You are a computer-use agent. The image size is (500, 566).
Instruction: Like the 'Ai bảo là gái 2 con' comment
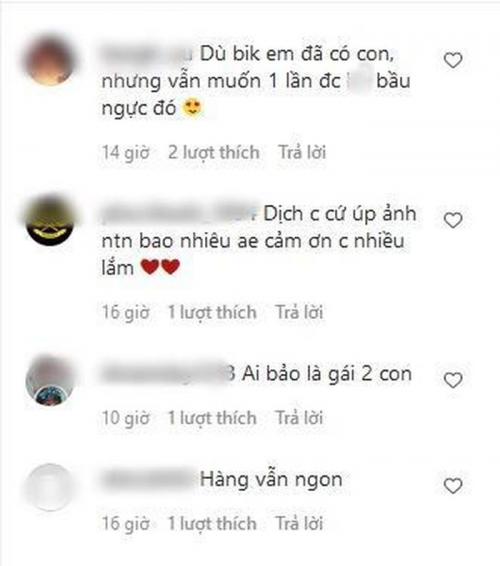[453, 380]
